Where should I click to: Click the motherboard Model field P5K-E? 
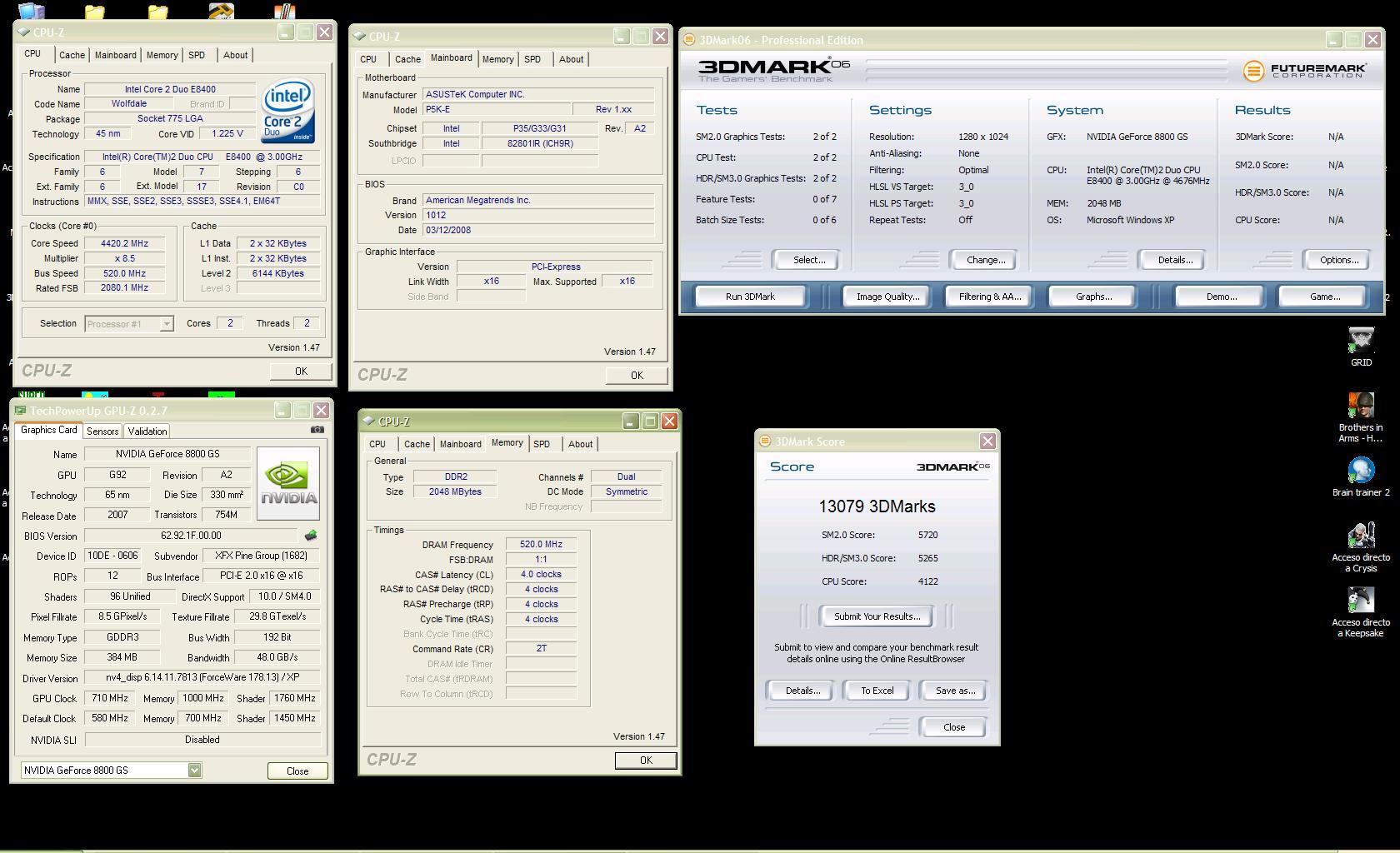497,109
